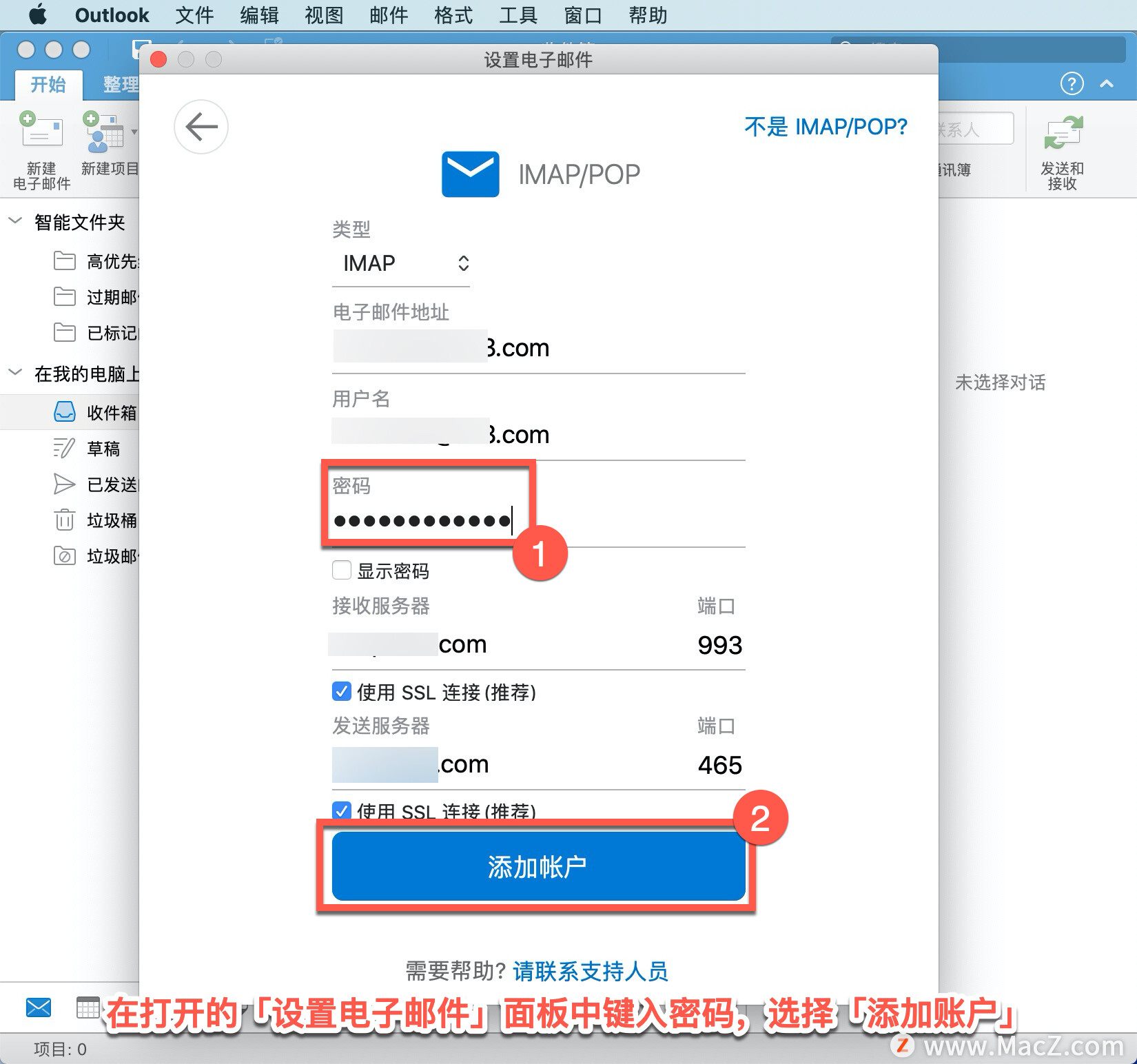
Task: Open the 视图 menu
Action: pos(324,14)
